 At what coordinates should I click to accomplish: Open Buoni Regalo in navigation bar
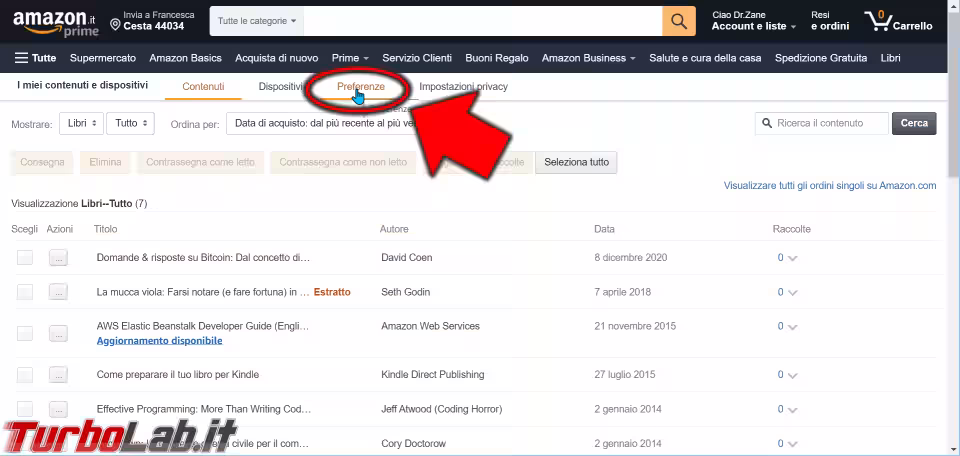click(x=497, y=58)
